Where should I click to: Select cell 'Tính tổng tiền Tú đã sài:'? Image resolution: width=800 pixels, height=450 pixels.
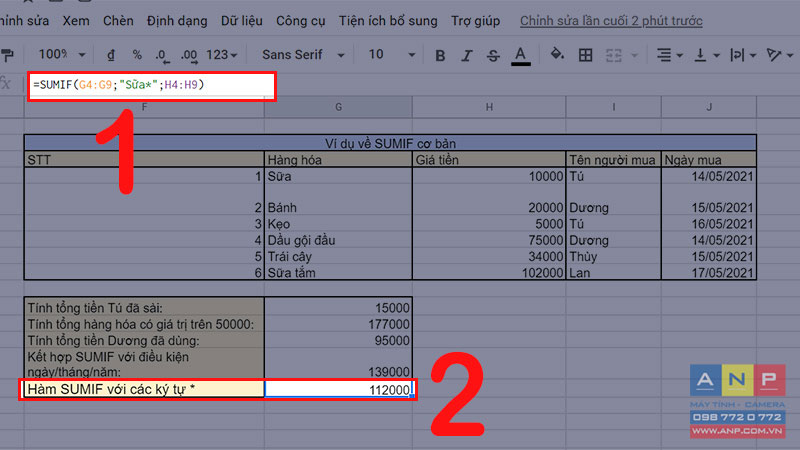coord(144,308)
